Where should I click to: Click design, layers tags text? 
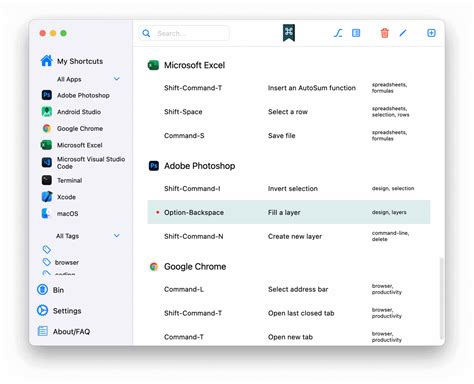(389, 212)
